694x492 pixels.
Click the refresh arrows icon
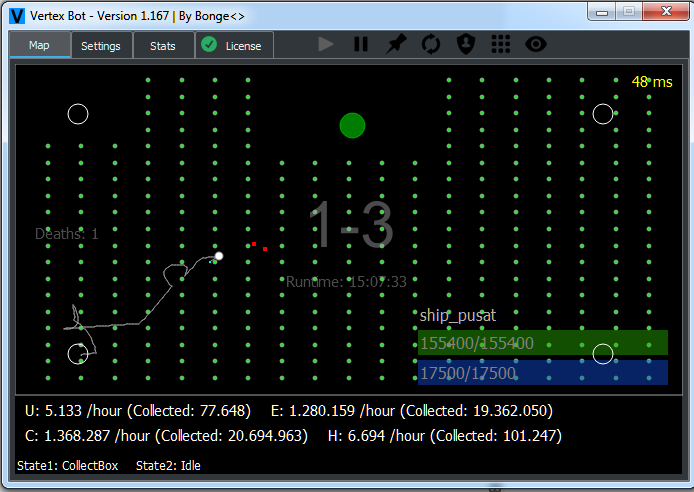(431, 44)
